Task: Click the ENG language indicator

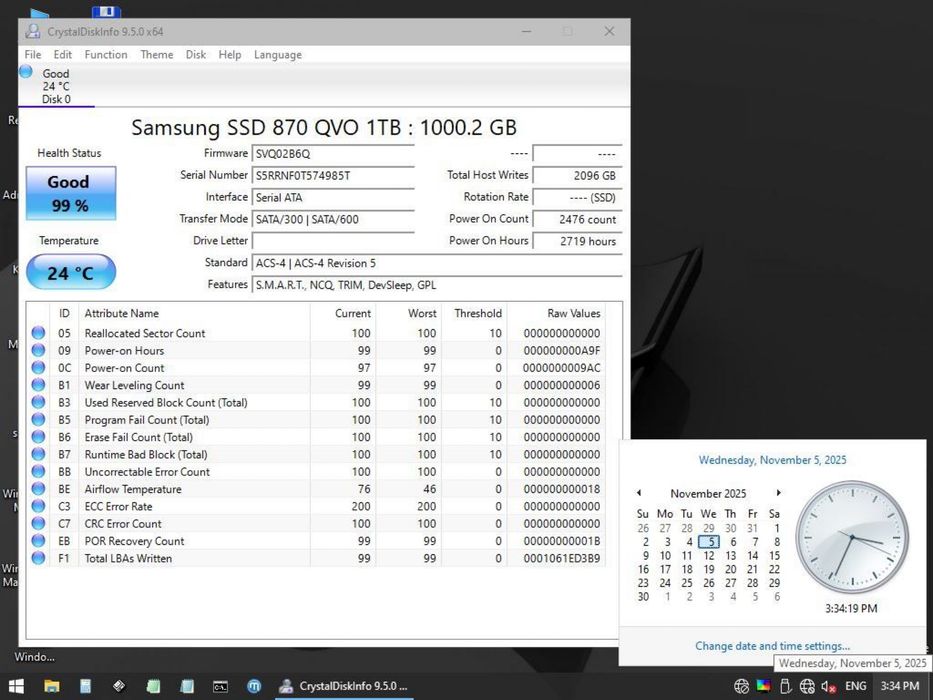Action: 856,686
